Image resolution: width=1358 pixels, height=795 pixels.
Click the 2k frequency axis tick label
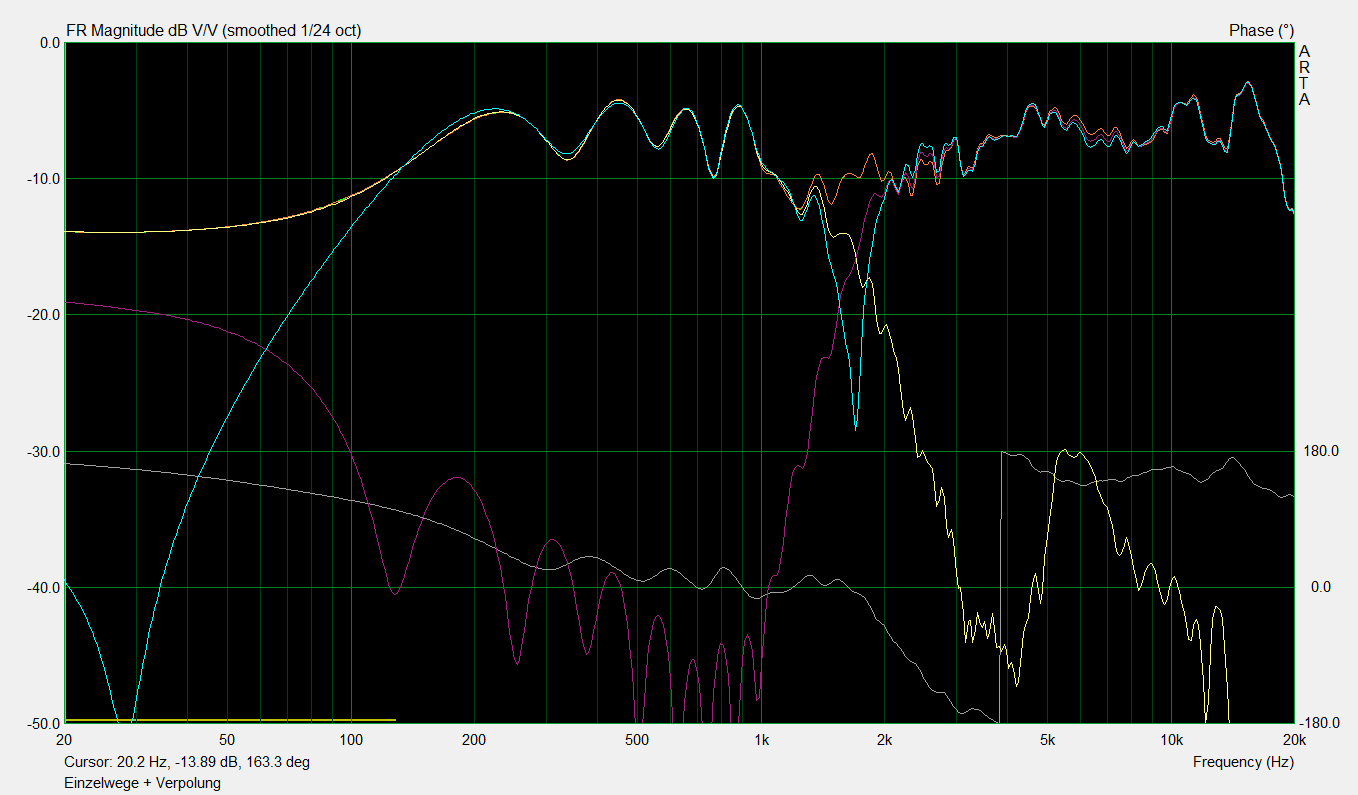884,741
